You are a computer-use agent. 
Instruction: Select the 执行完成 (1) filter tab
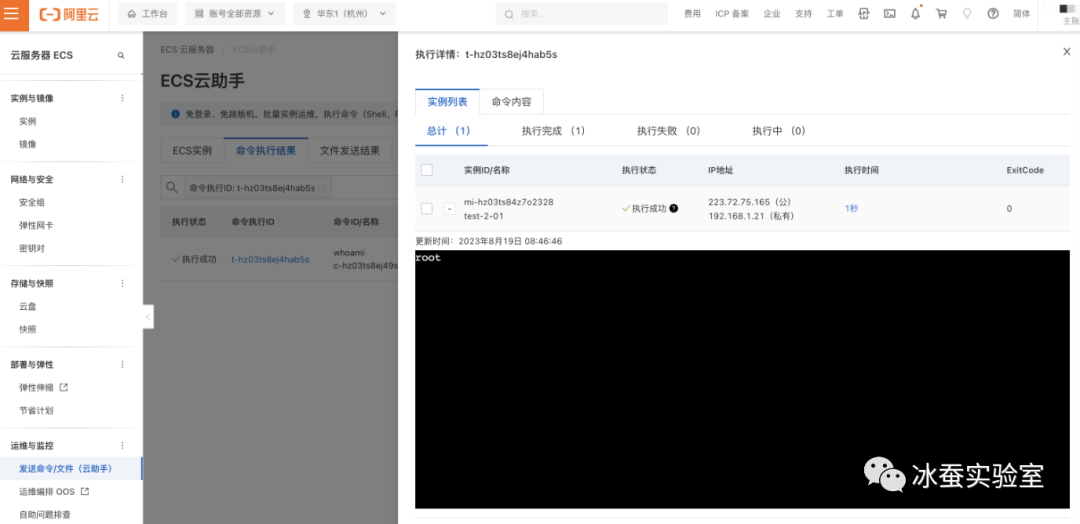pyautogui.click(x=553, y=131)
